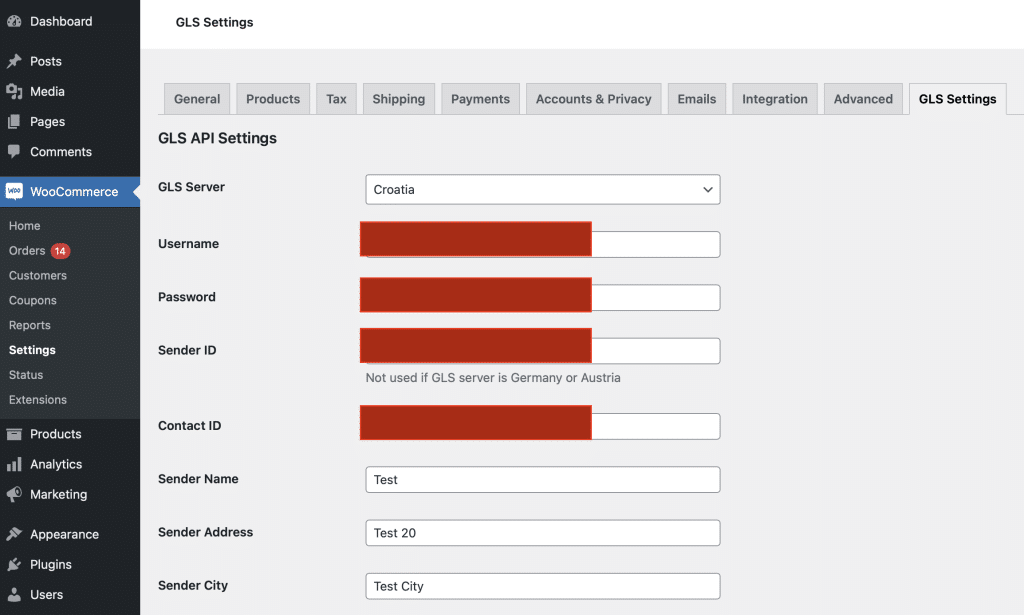Image resolution: width=1024 pixels, height=615 pixels.
Task: Click the Marketing megaphone icon
Action: [x=14, y=494]
